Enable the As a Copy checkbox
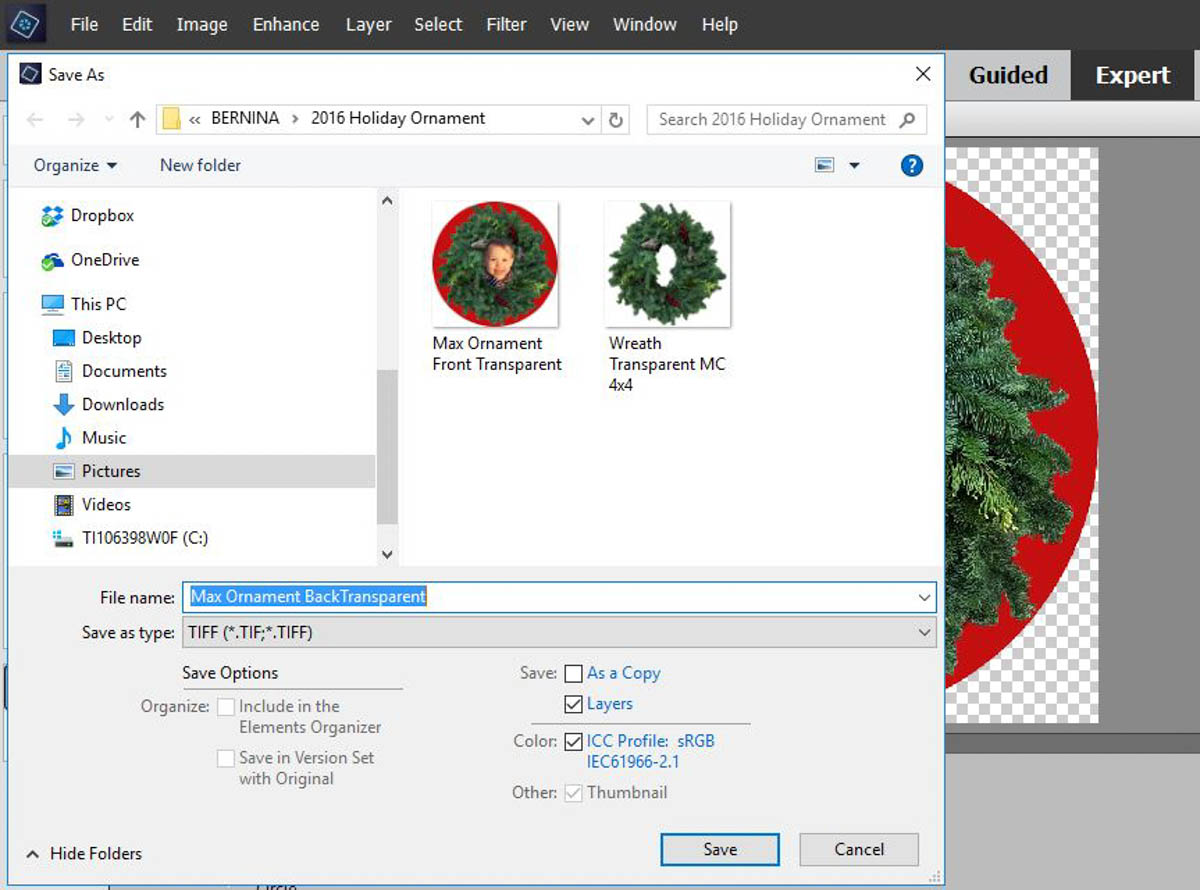 573,674
